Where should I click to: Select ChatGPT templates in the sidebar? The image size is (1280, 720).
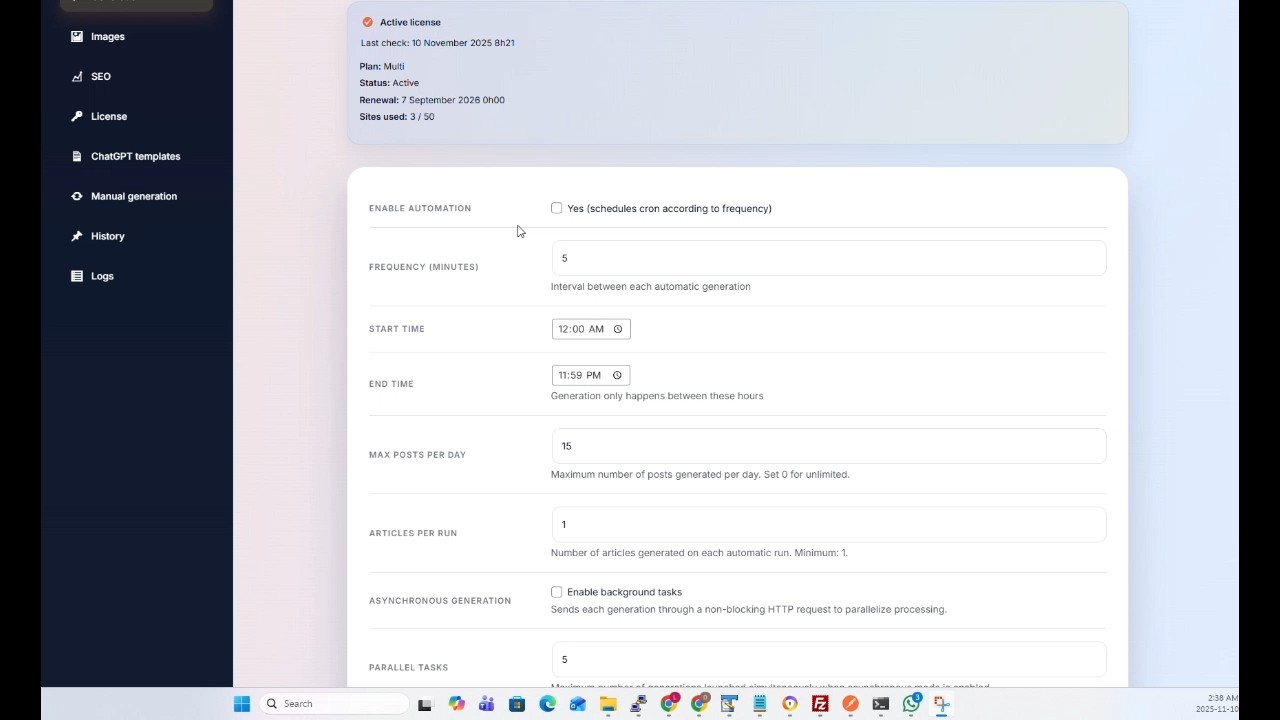click(77, 156)
